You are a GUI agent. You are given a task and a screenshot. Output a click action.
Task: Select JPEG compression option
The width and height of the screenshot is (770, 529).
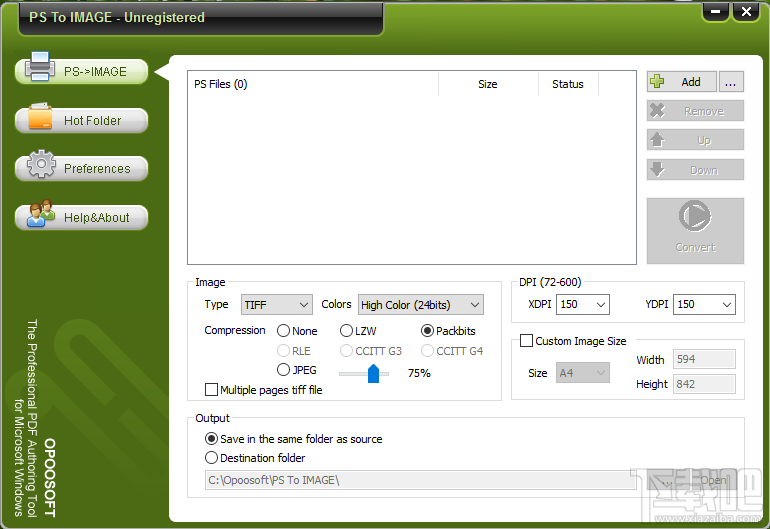[297, 370]
